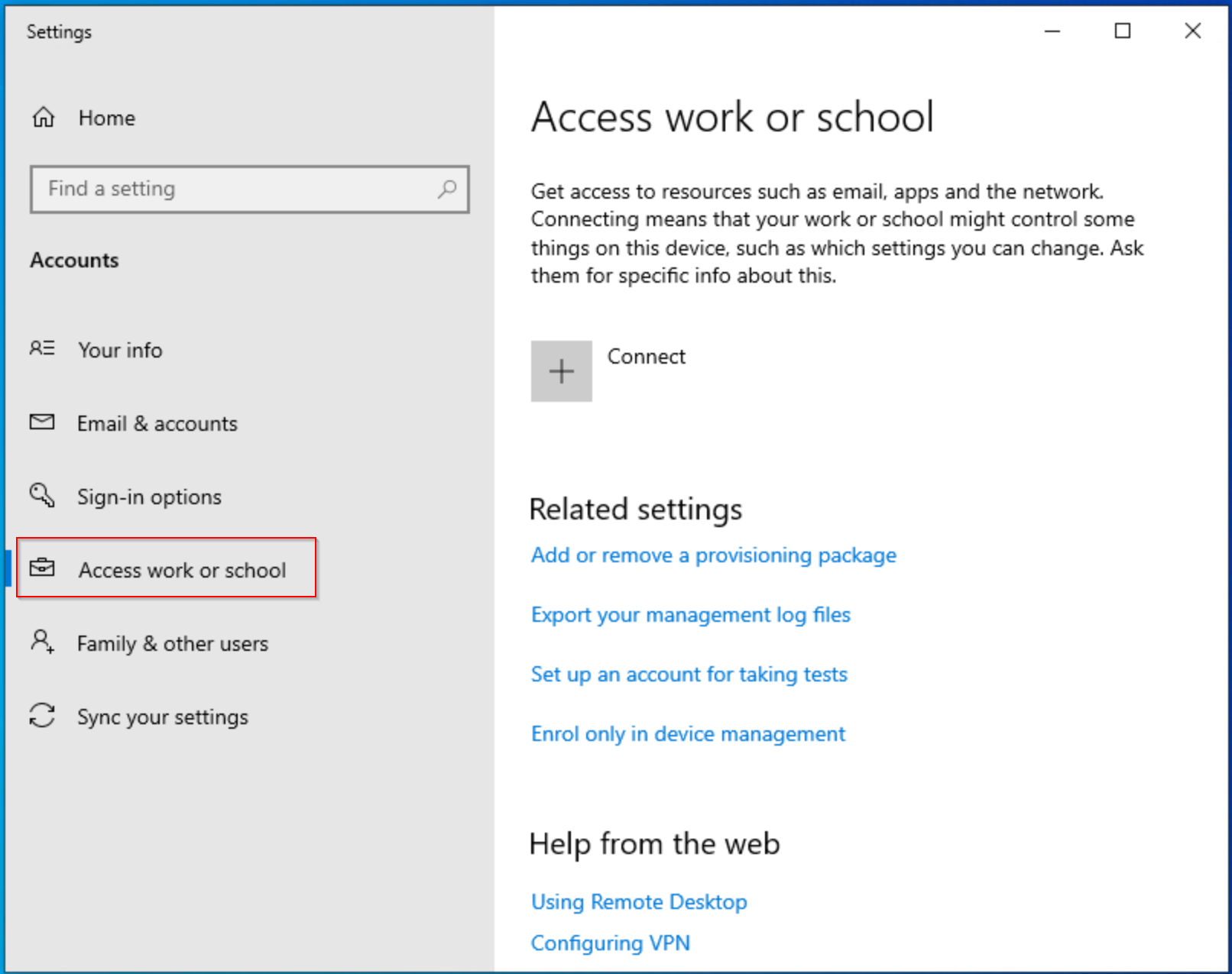This screenshot has height=974, width=1232.
Task: Open the Configuring VPN help link
Action: pyautogui.click(x=610, y=943)
